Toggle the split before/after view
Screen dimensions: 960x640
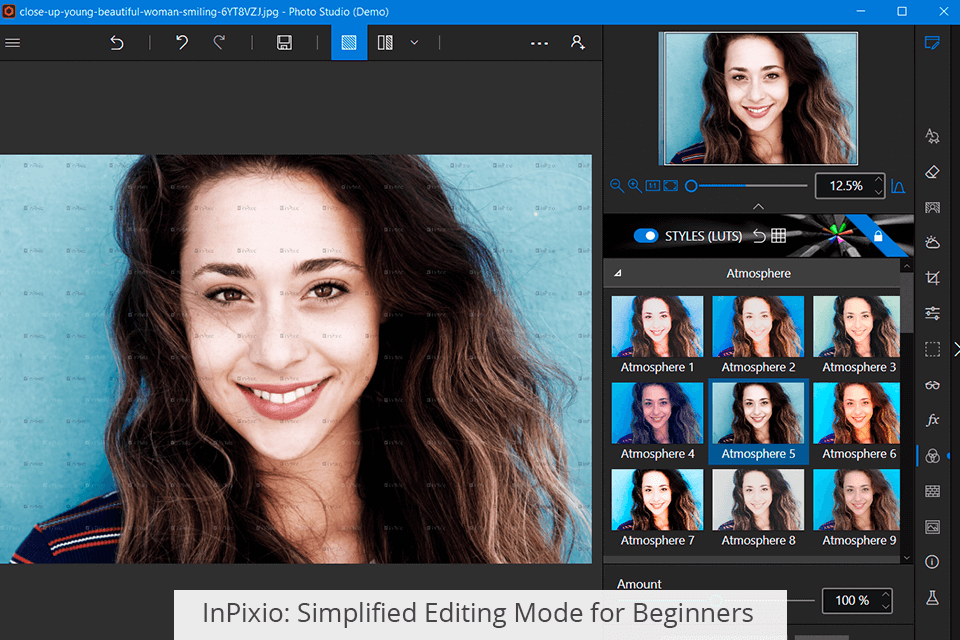pos(385,43)
